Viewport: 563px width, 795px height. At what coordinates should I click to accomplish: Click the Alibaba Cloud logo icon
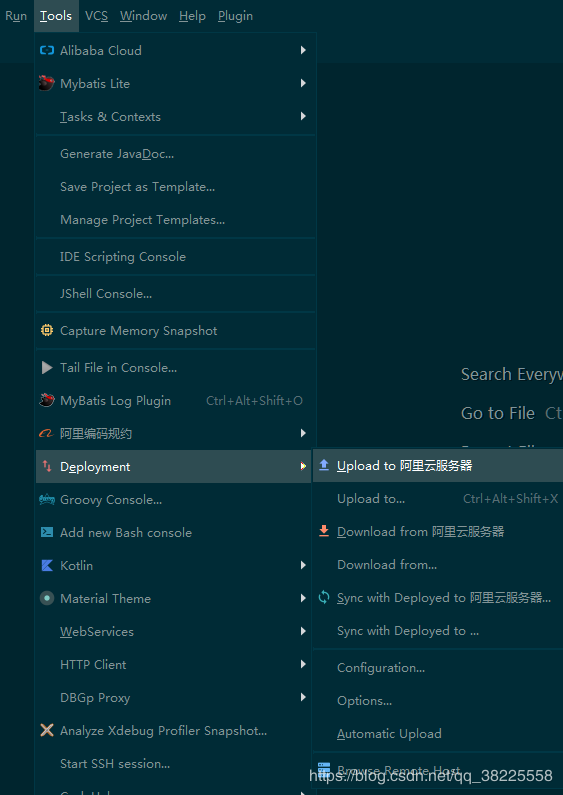pyautogui.click(x=47, y=50)
